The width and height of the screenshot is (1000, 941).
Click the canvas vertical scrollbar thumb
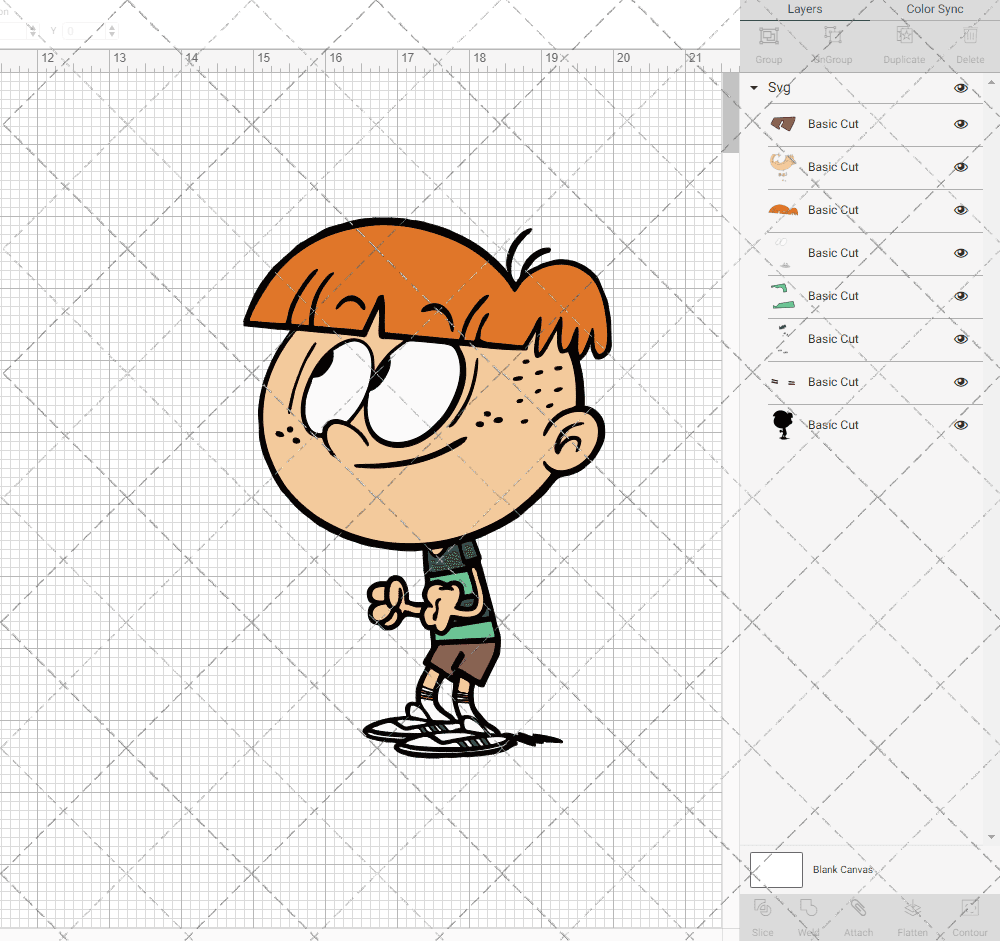pyautogui.click(x=730, y=112)
